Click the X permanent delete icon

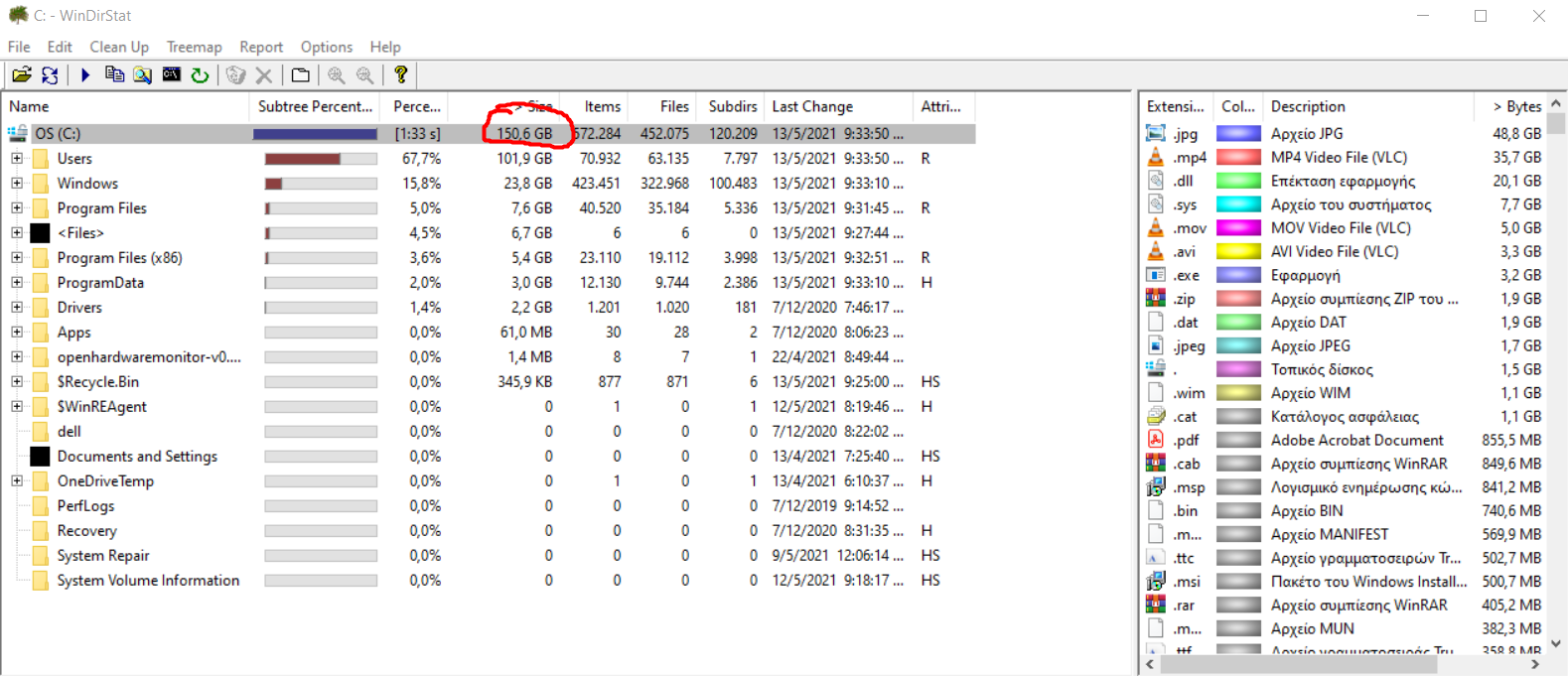click(264, 75)
